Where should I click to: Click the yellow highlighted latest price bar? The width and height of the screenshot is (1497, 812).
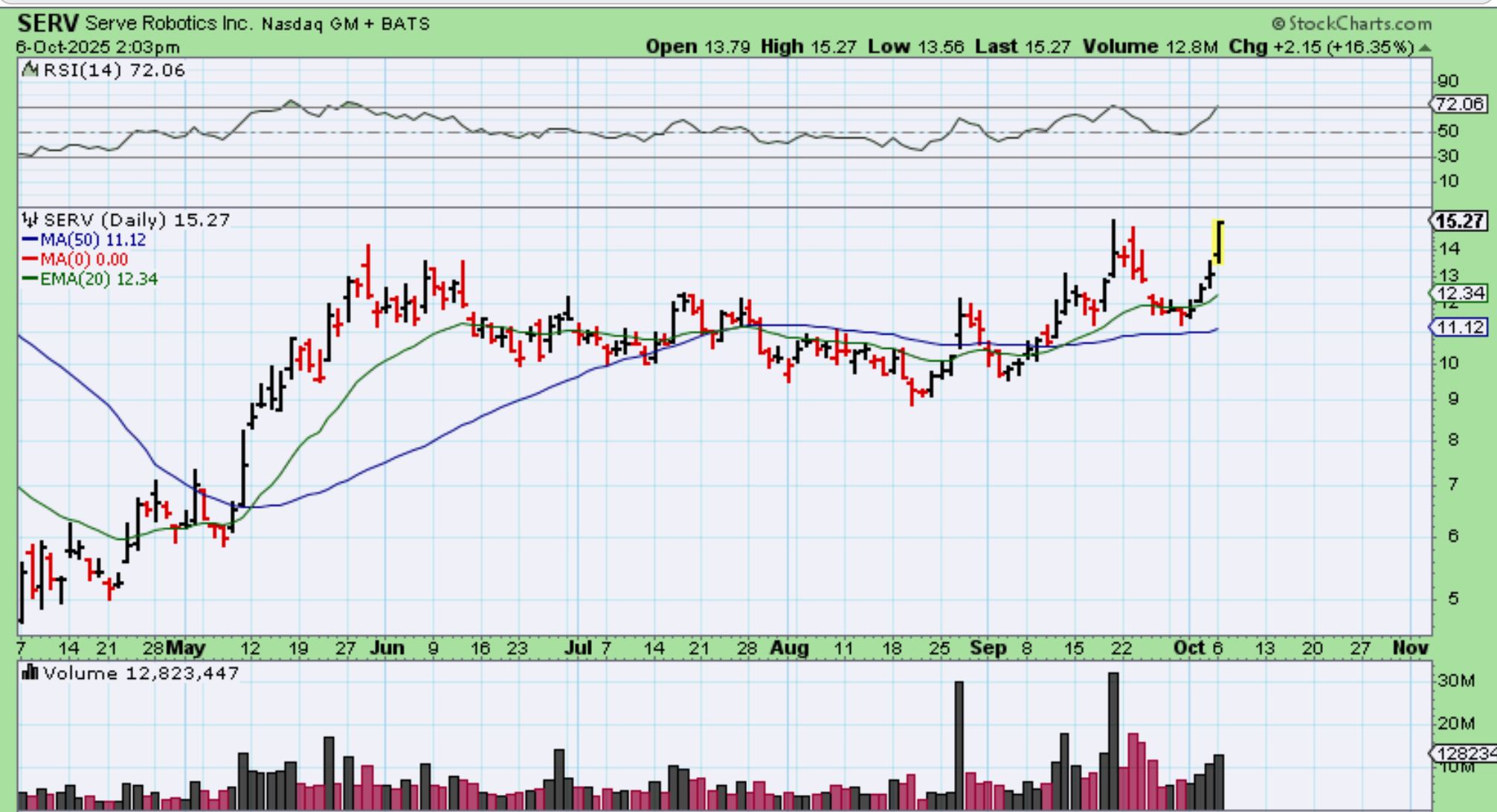tap(1218, 242)
